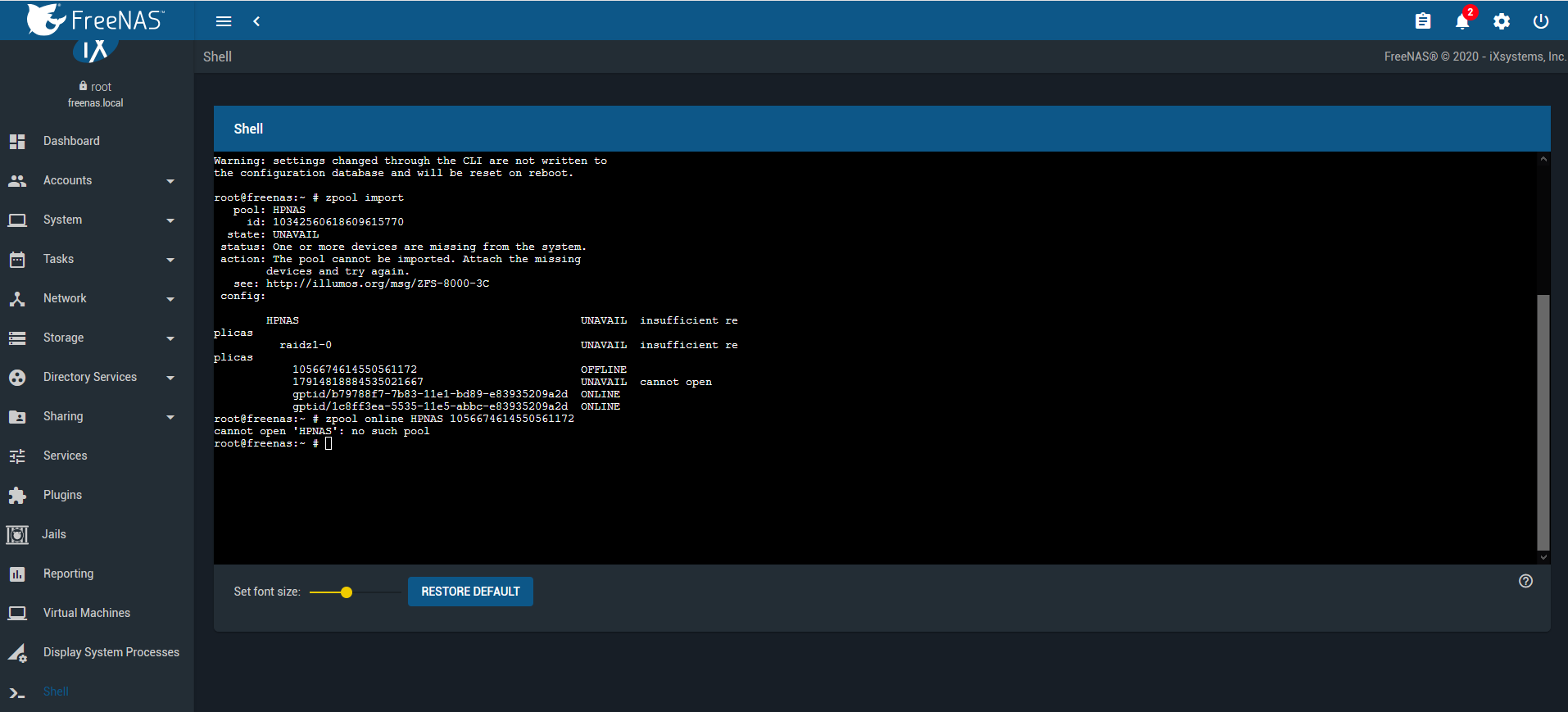
Task: Expand the System menu arrow
Action: [170, 220]
